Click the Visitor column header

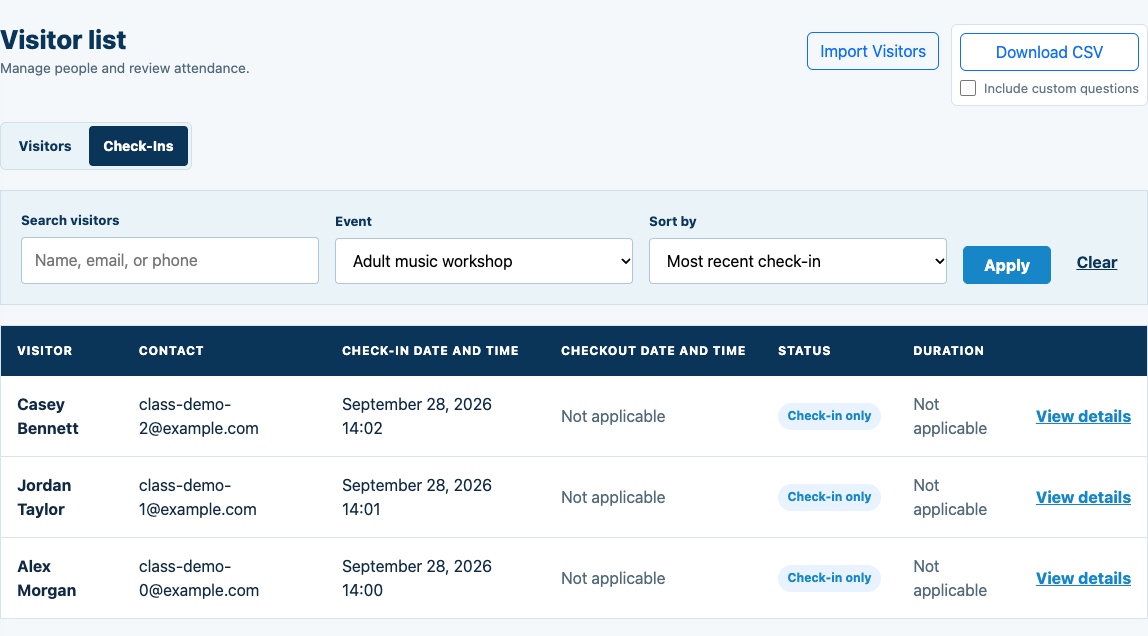point(45,351)
